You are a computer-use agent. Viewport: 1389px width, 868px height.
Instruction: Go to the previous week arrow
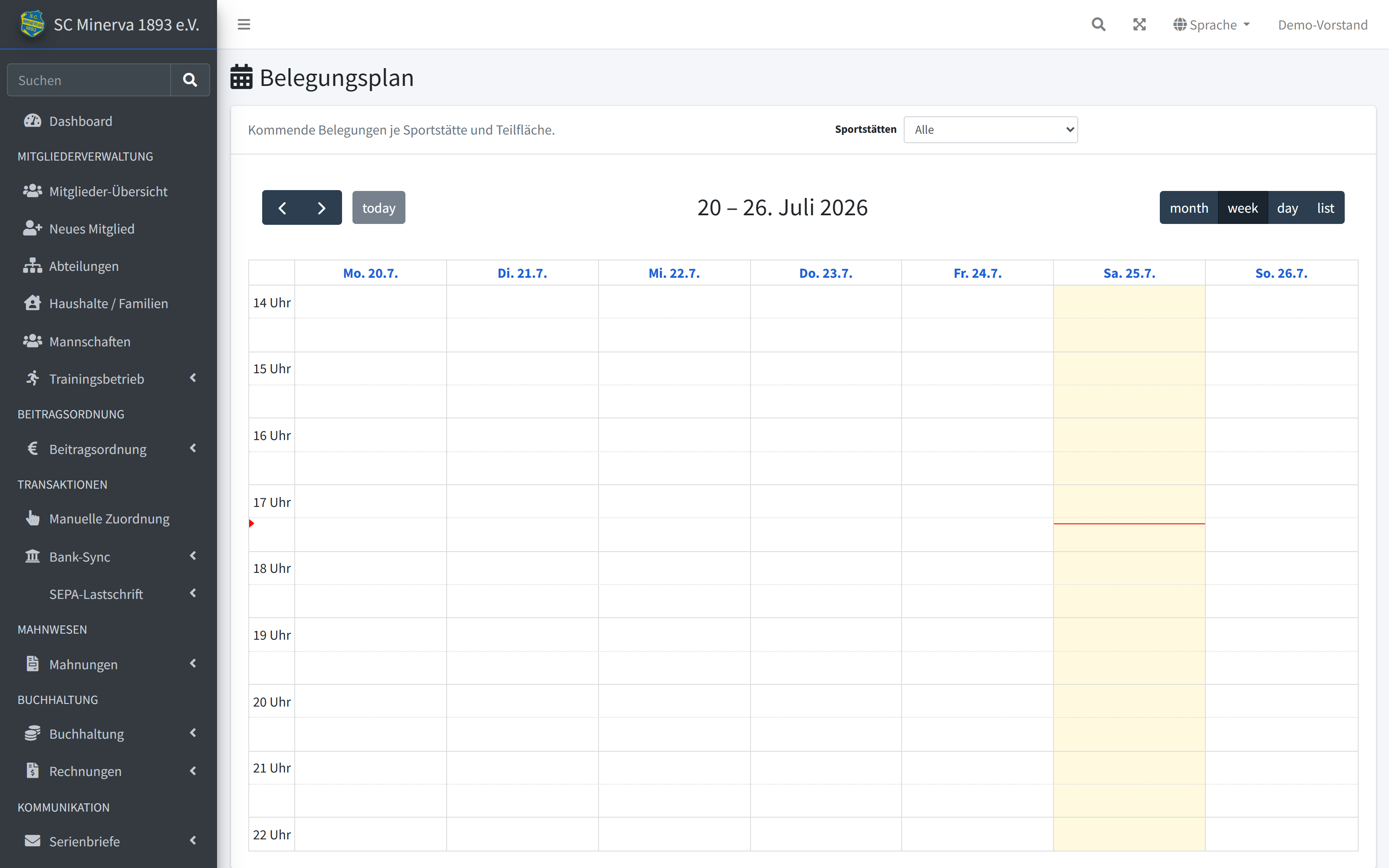pyautogui.click(x=283, y=207)
